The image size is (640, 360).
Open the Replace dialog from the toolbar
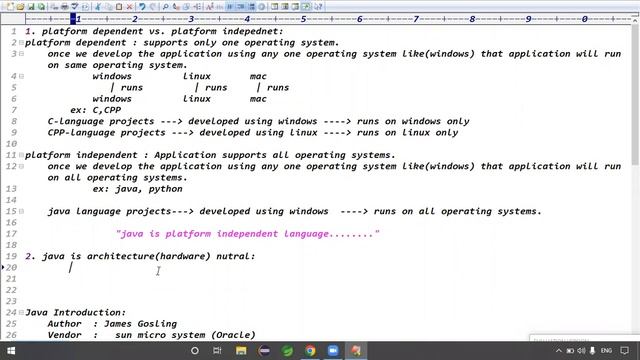(176, 7)
